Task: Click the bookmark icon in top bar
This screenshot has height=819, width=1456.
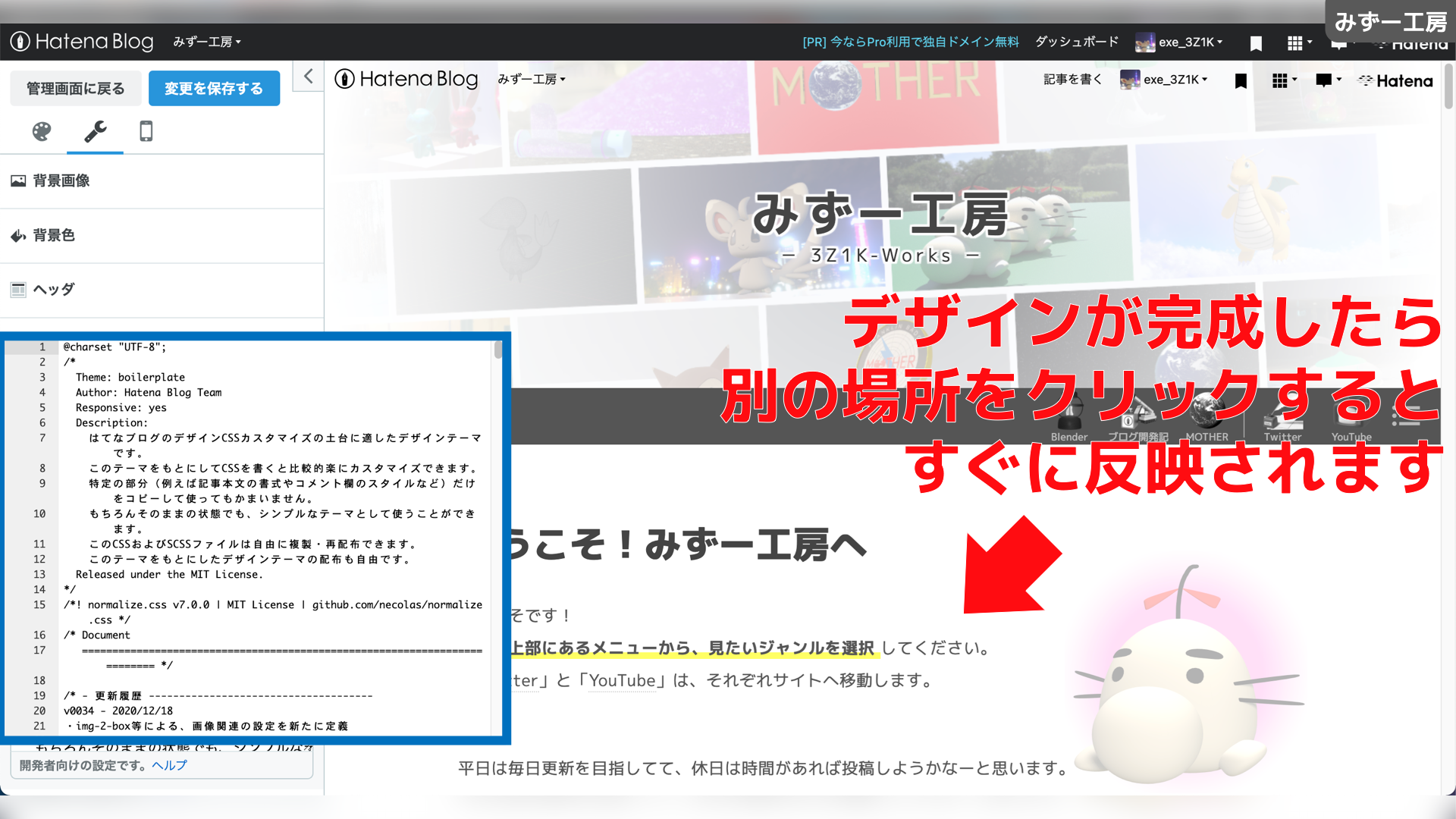Action: 1256,43
